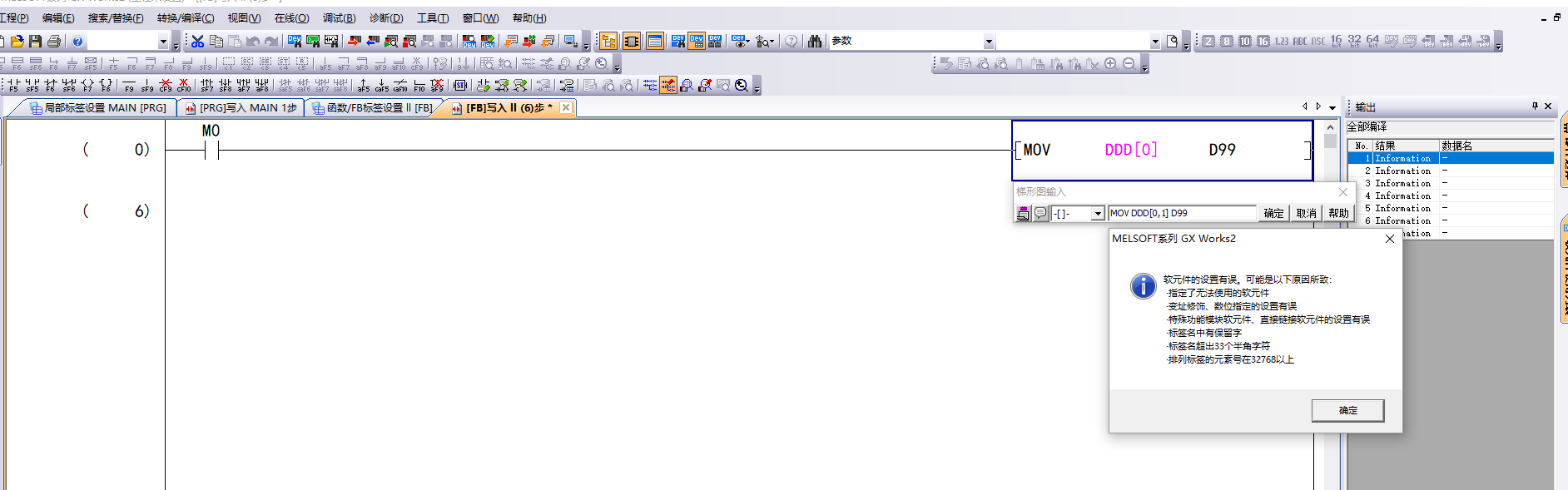Toggle the continuous input mode icon in ladder dialog
Viewport: 1568px width, 490px height.
pyautogui.click(x=1023, y=214)
